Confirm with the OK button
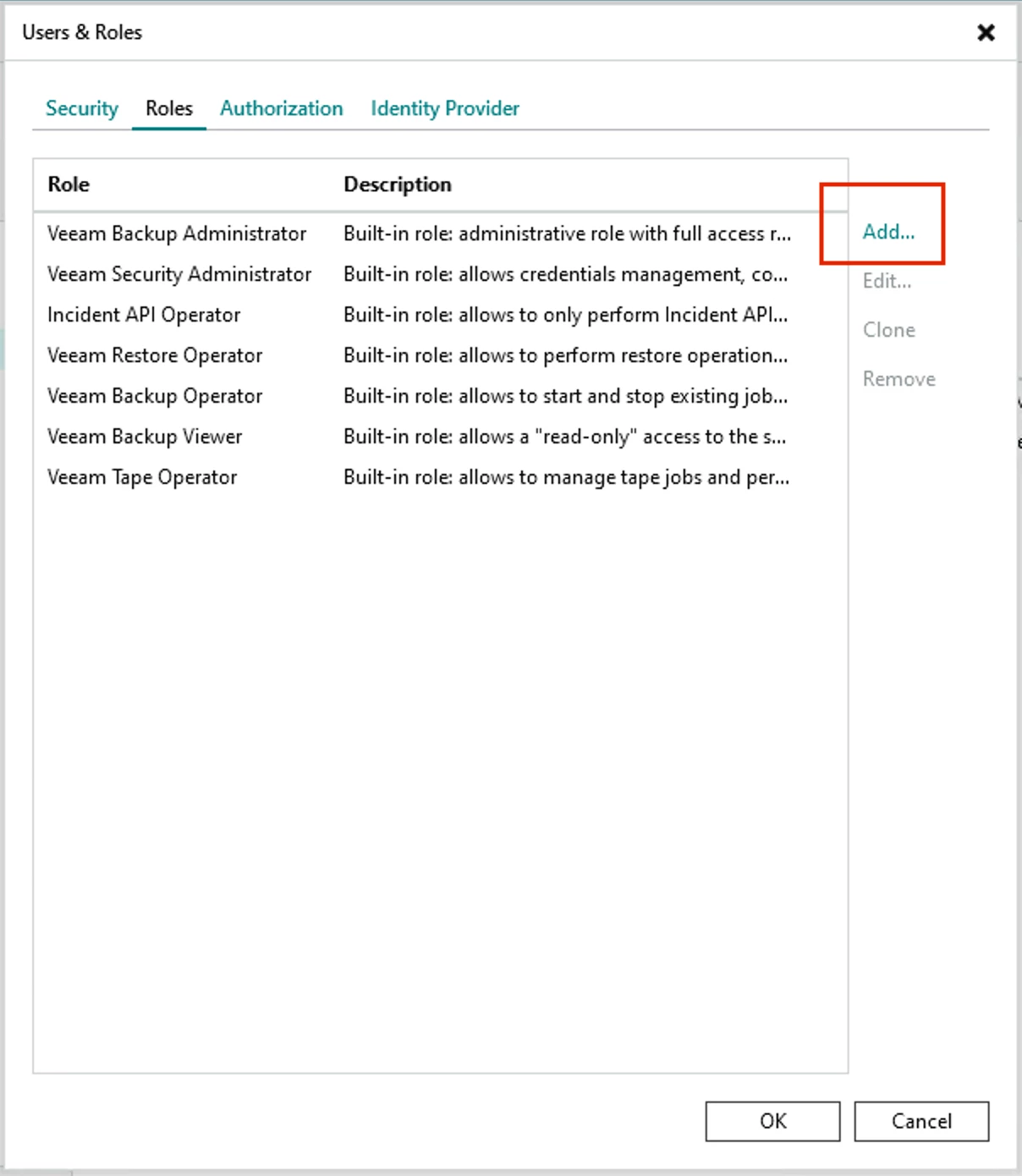The image size is (1022, 1176). pyautogui.click(x=773, y=1121)
